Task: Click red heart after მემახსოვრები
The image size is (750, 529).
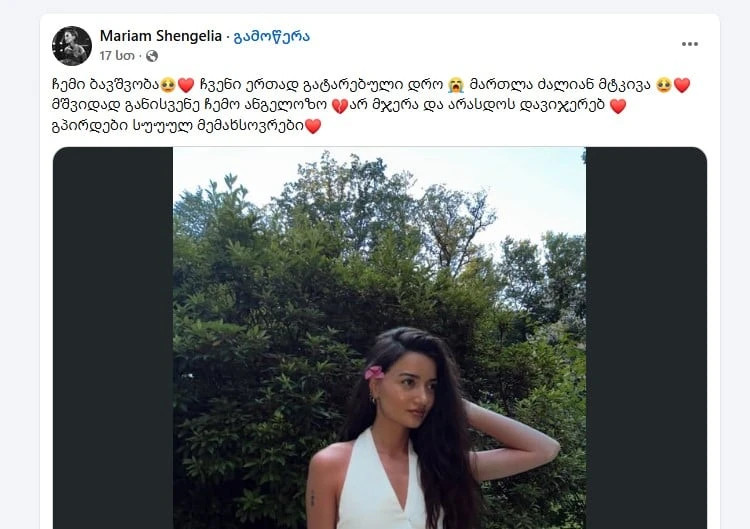Action: pyautogui.click(x=313, y=126)
